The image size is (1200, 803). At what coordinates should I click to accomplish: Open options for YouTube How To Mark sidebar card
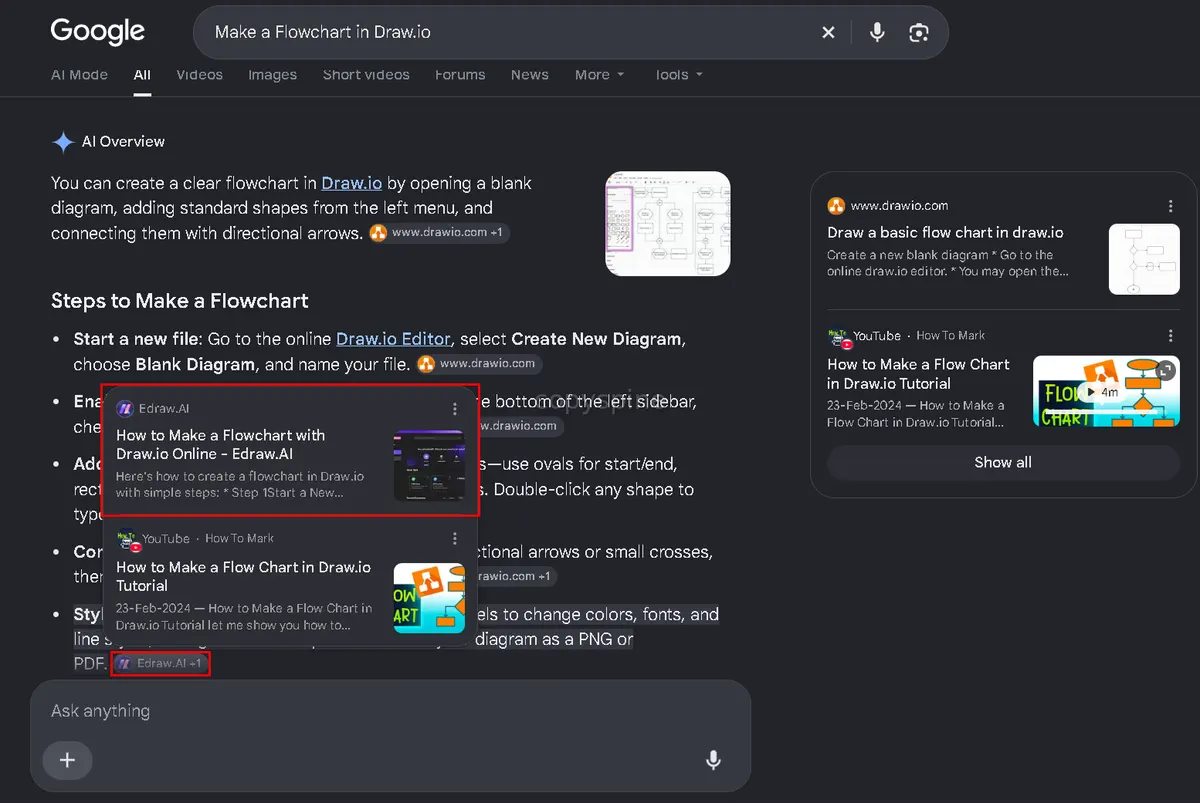(x=1170, y=336)
